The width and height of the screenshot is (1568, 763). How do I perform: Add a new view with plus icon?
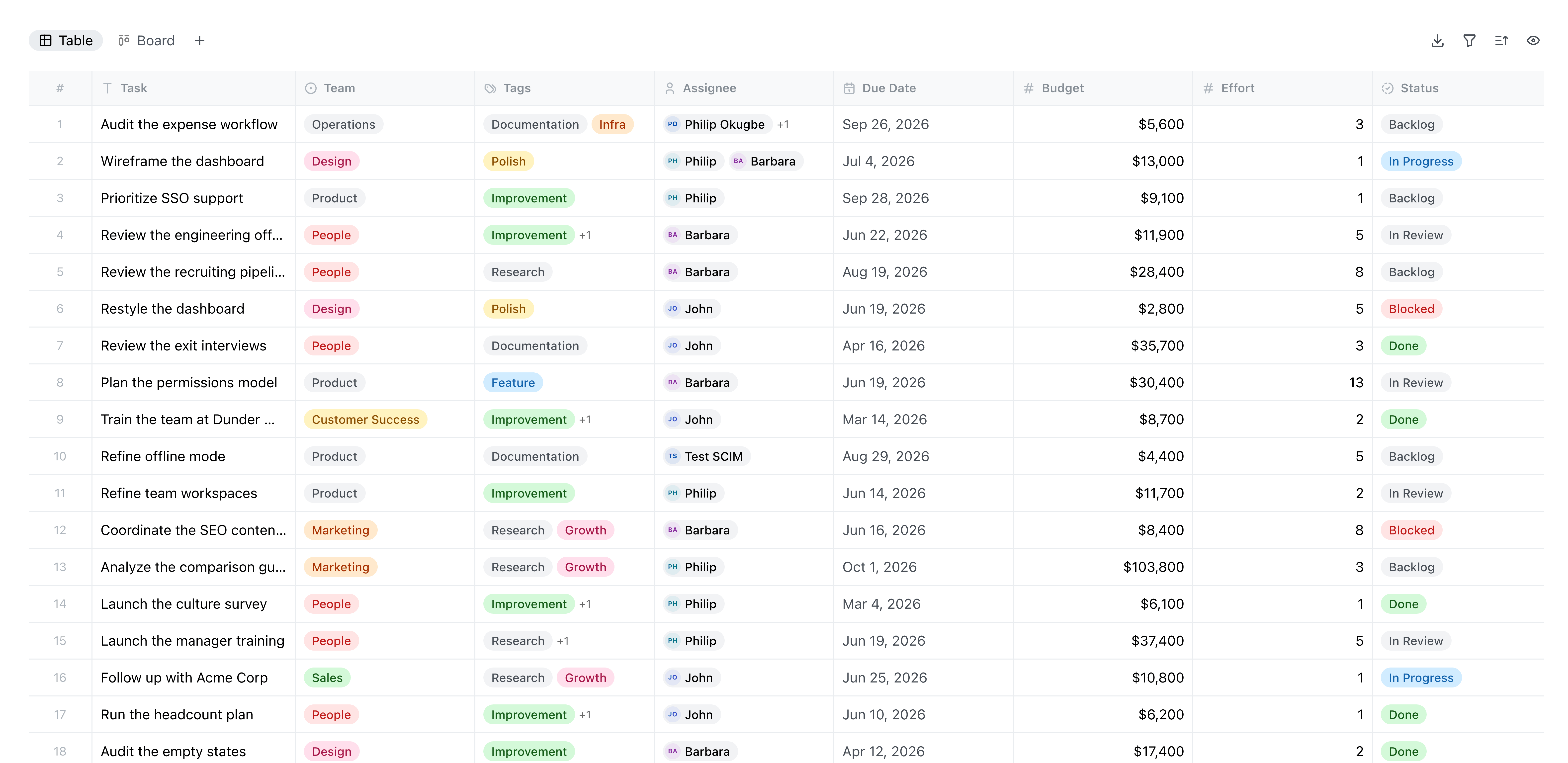[x=200, y=41]
